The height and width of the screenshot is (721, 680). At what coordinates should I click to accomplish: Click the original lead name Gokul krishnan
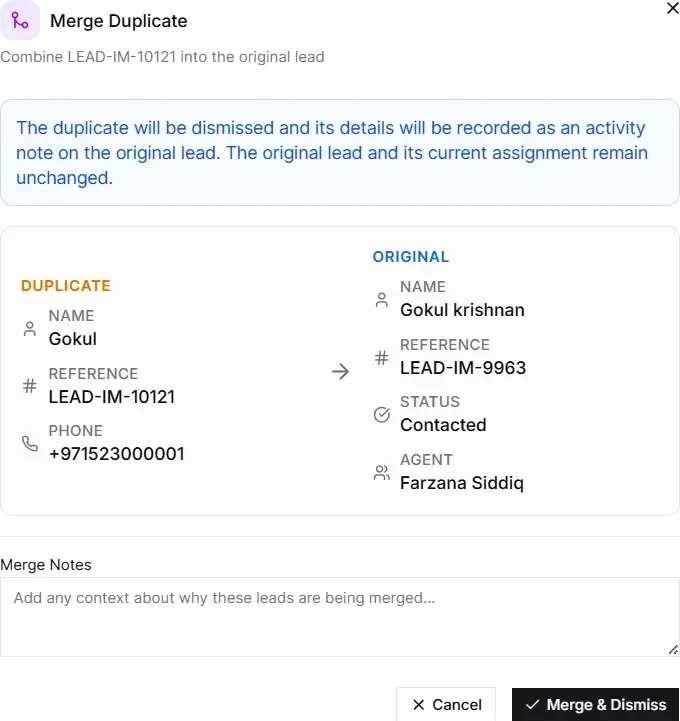click(462, 310)
